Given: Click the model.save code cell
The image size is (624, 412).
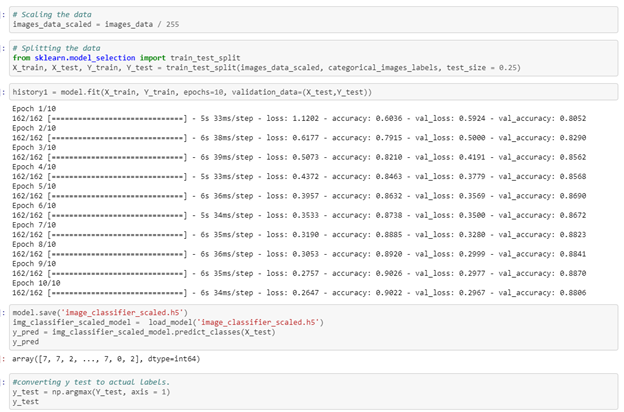Looking at the screenshot, I should pyautogui.click(x=314, y=327).
